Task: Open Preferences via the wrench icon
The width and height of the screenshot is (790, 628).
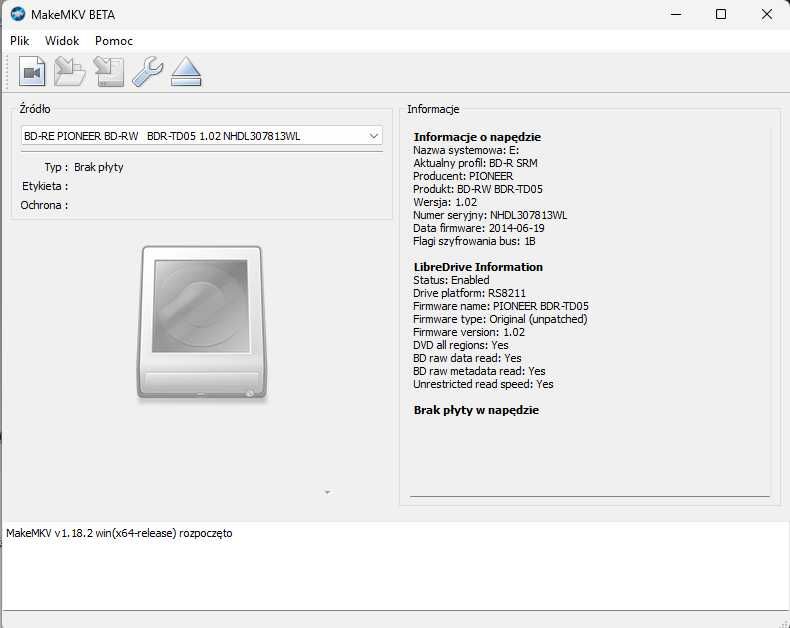Action: pyautogui.click(x=148, y=72)
